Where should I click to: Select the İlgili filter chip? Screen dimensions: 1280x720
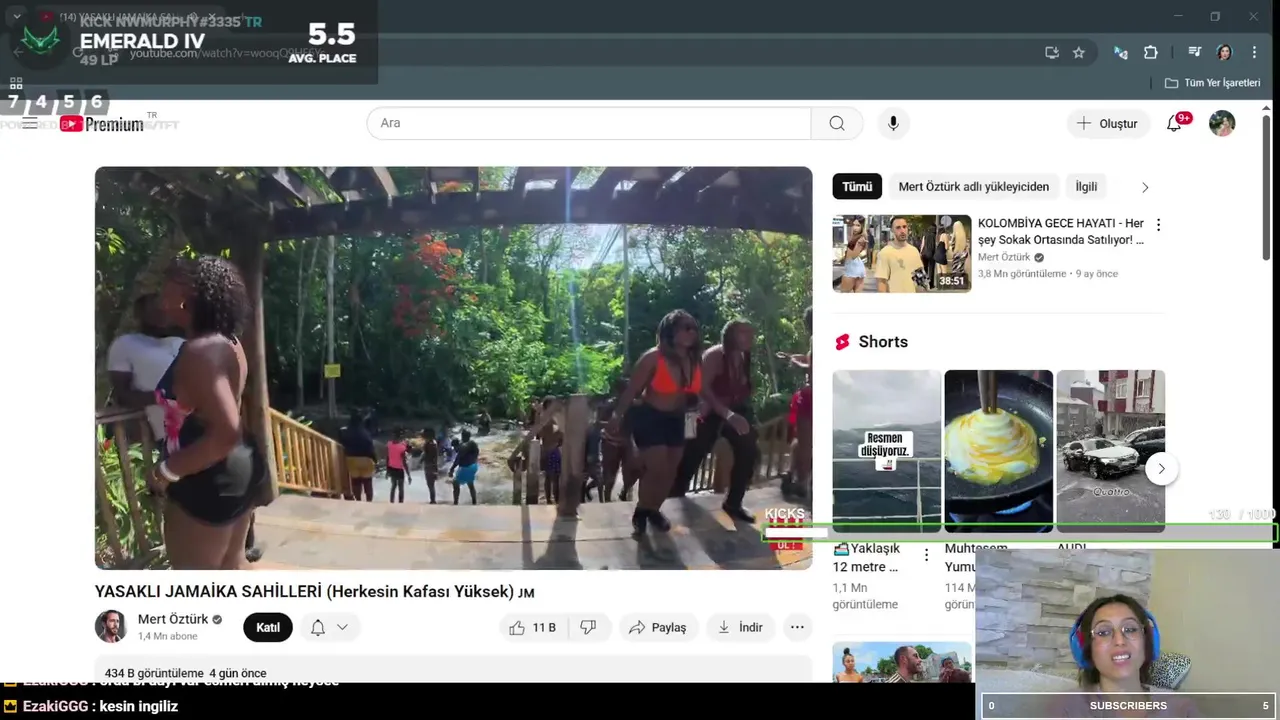coord(1086,187)
